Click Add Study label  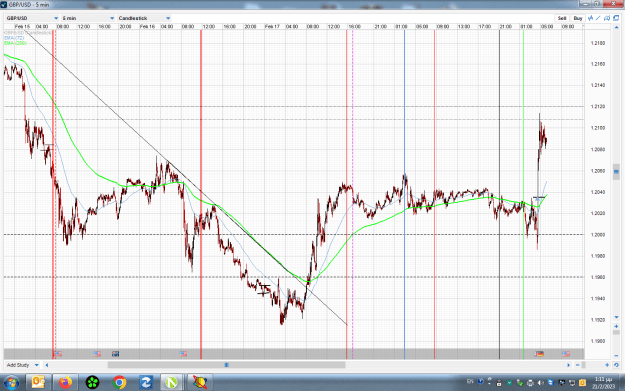[18, 365]
